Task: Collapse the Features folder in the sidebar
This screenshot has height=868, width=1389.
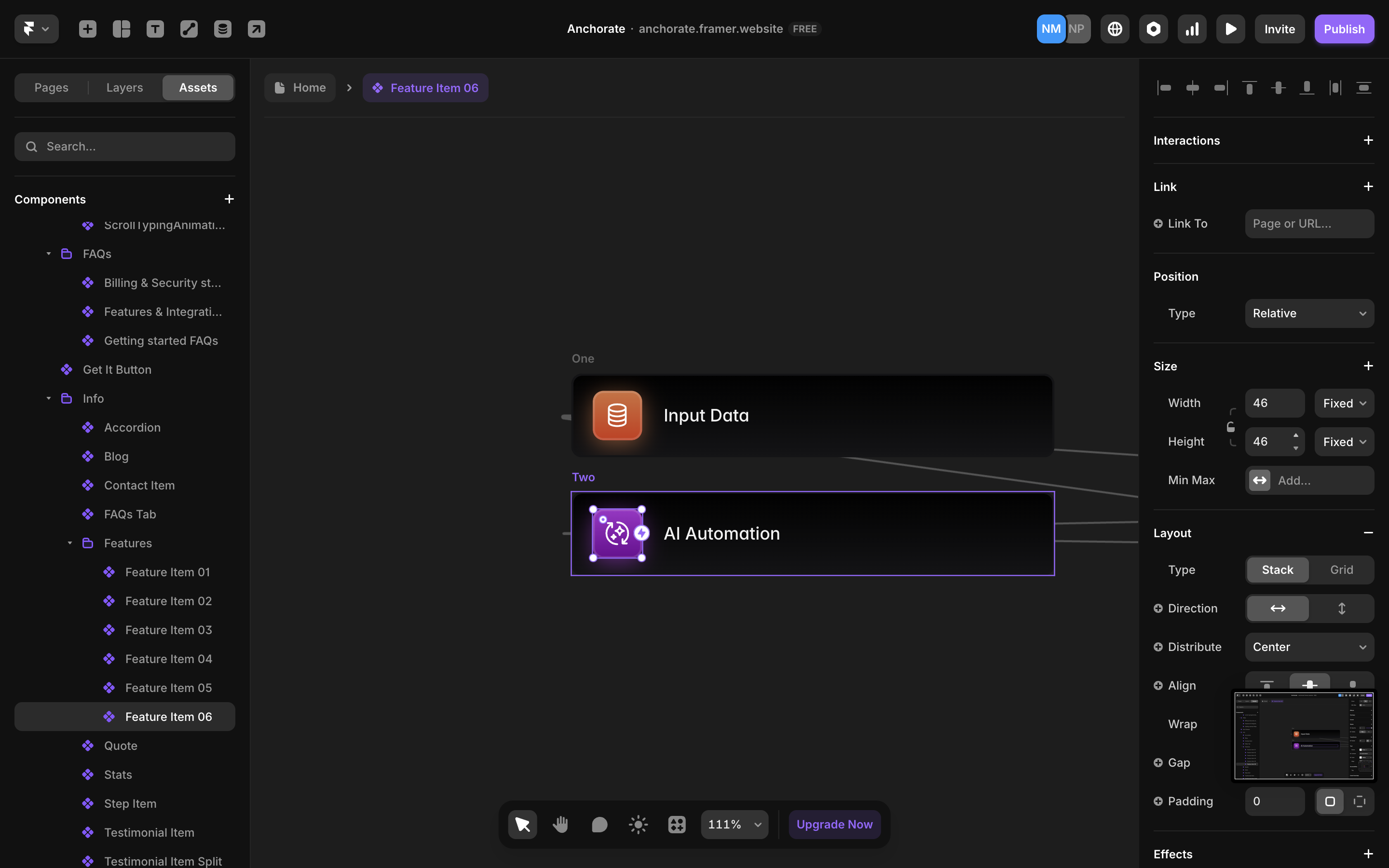Action: pyautogui.click(x=70, y=543)
